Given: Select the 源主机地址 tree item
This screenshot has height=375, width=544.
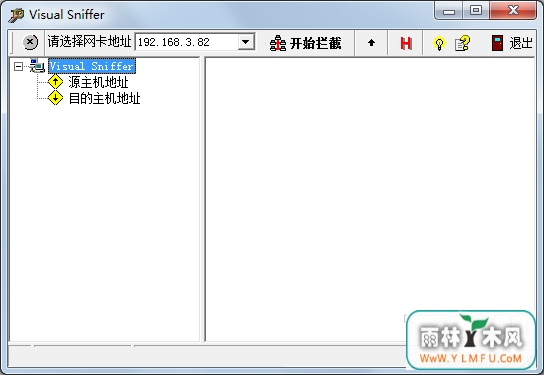Looking at the screenshot, I should [x=98, y=82].
